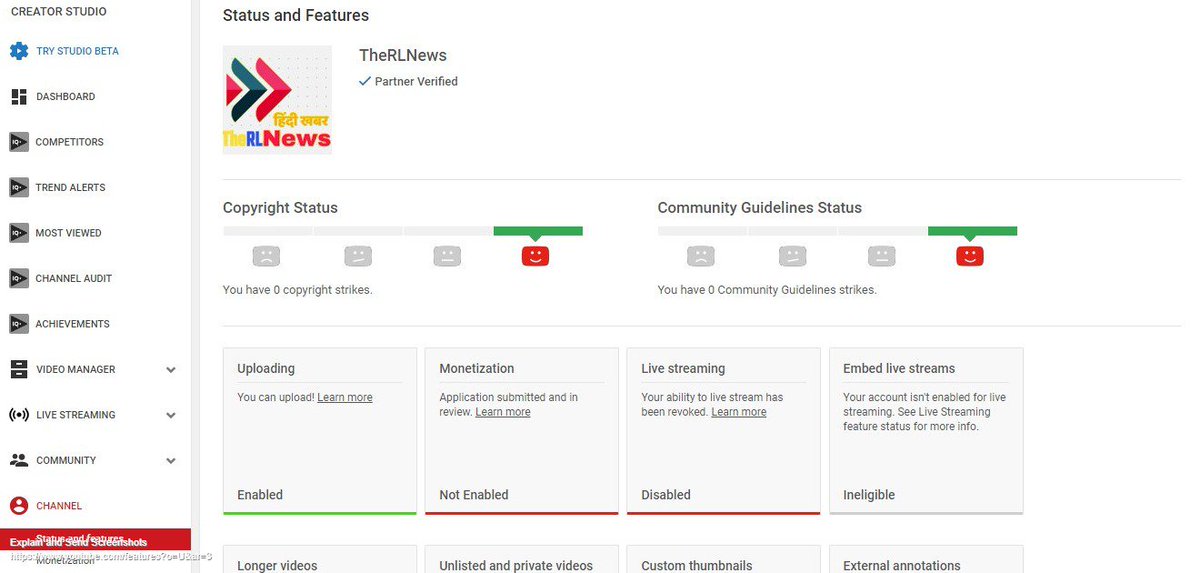
Task: Click the Trend Alerts sidebar icon
Action: 19,187
